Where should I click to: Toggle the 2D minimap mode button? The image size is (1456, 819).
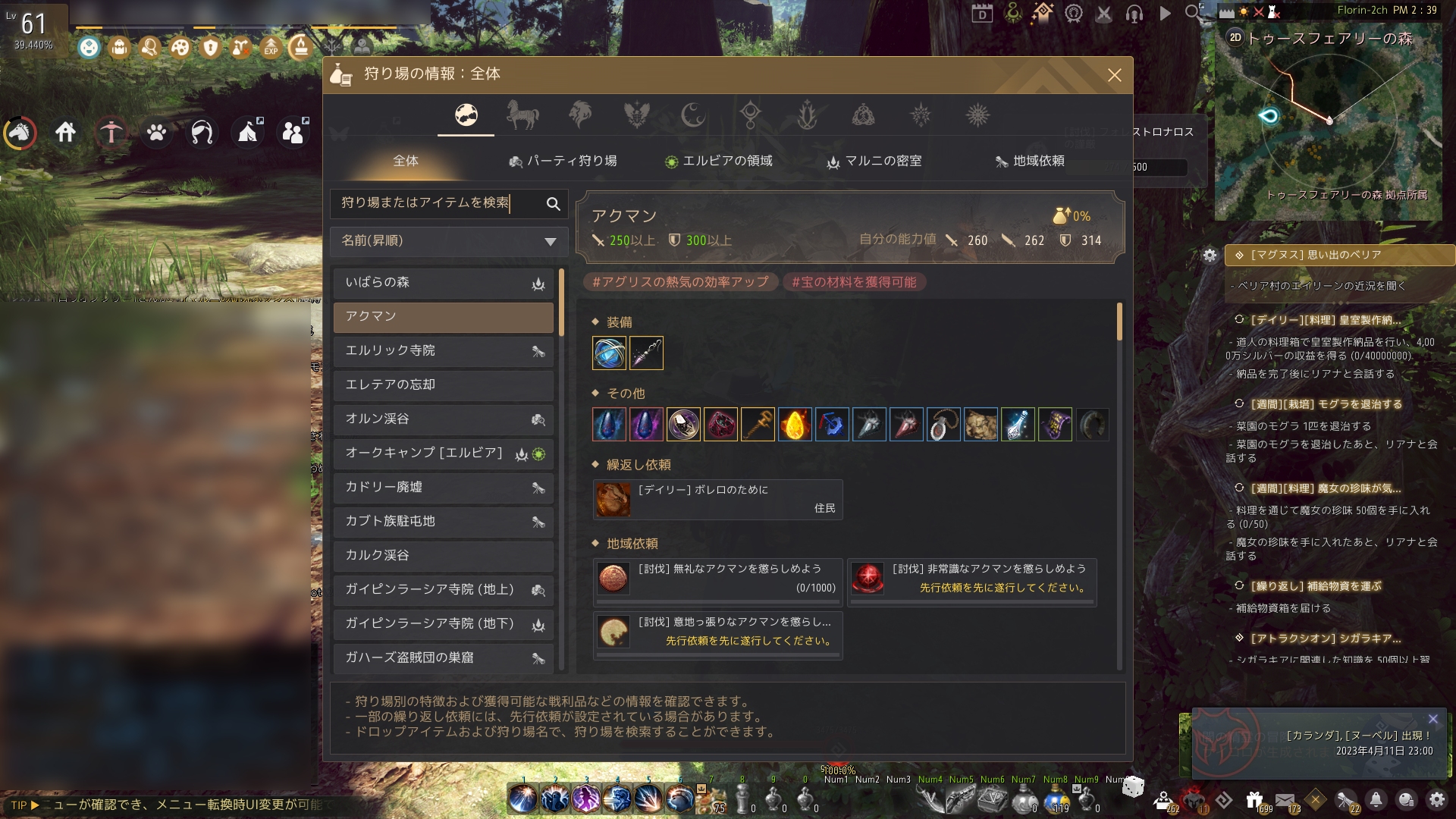(1235, 37)
